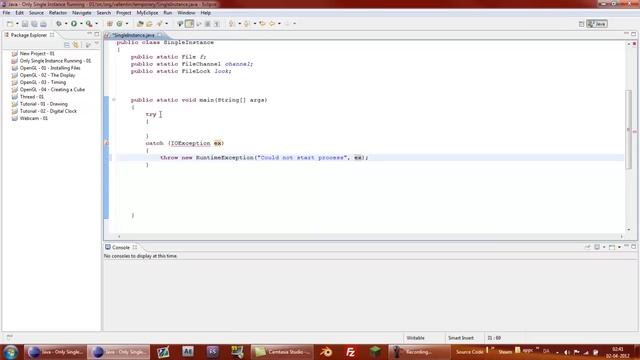The width and height of the screenshot is (640, 360).
Task: Open the New Java Class dropdown arrow
Action: click(127, 24)
